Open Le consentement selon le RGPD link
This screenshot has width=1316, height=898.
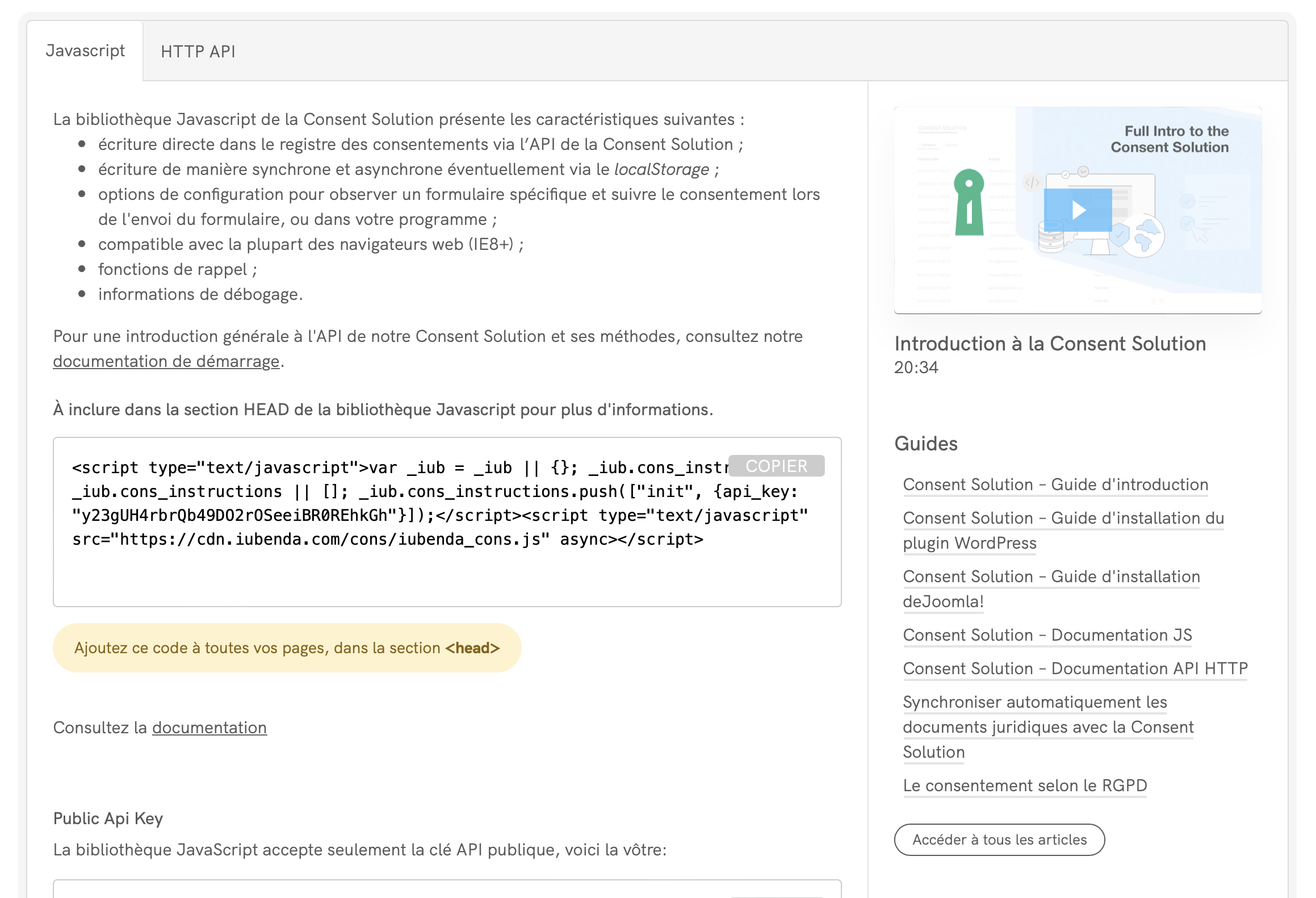click(1024, 786)
